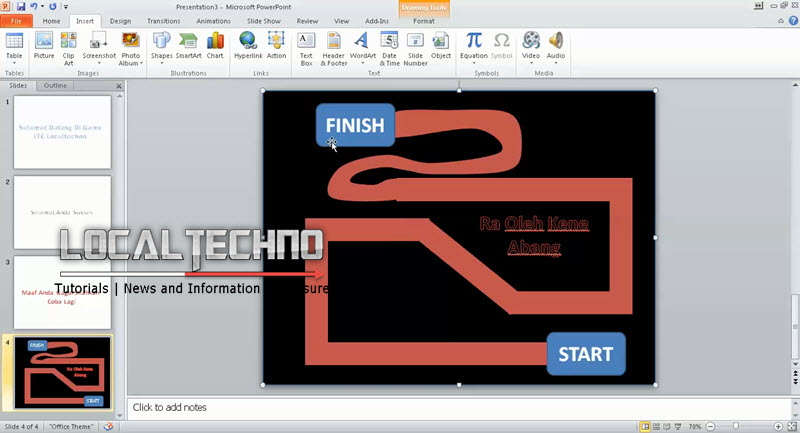
Task: Open the View tab
Action: pyautogui.click(x=341, y=21)
